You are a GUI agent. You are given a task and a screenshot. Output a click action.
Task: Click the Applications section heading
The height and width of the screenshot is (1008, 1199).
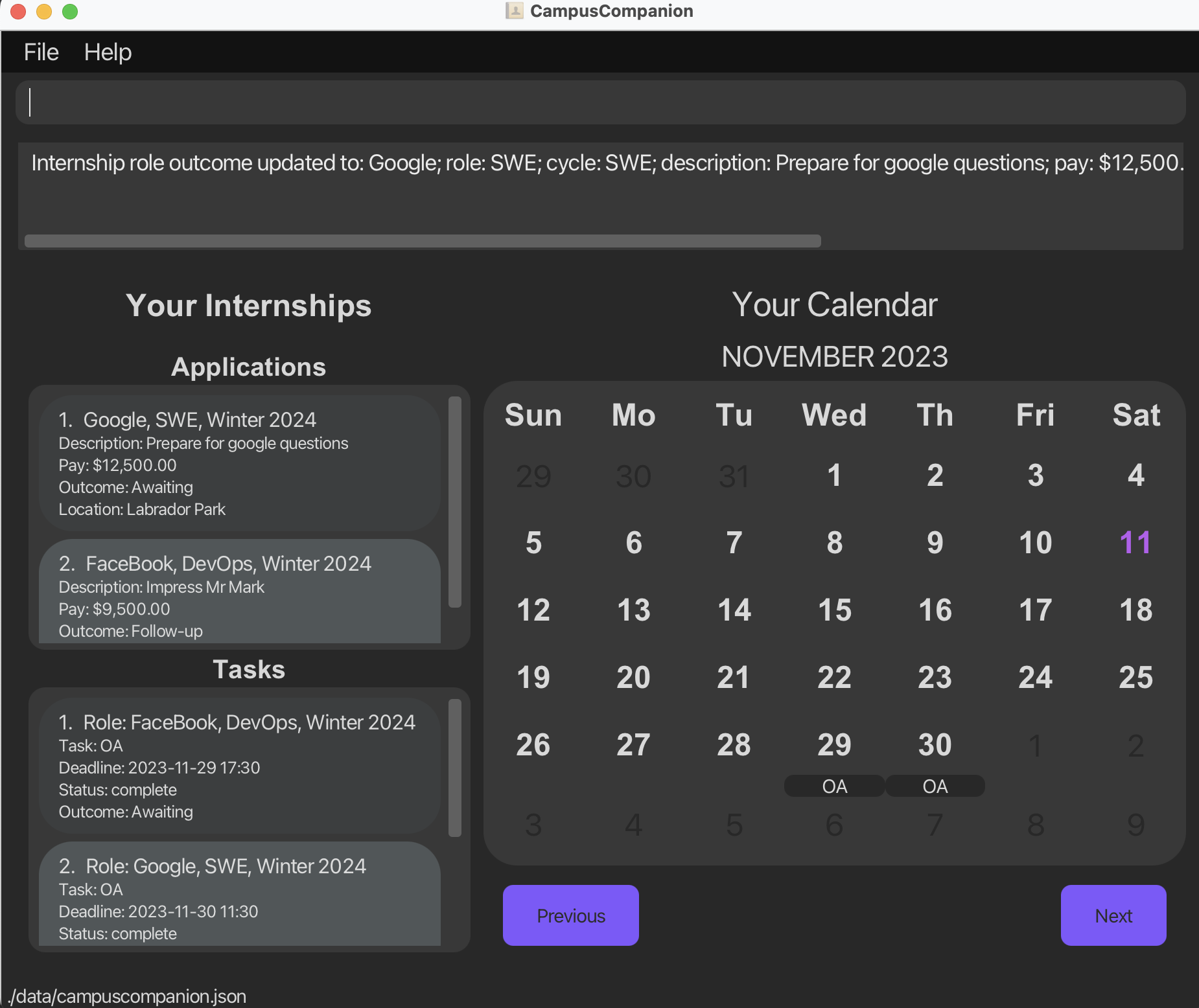tap(249, 367)
